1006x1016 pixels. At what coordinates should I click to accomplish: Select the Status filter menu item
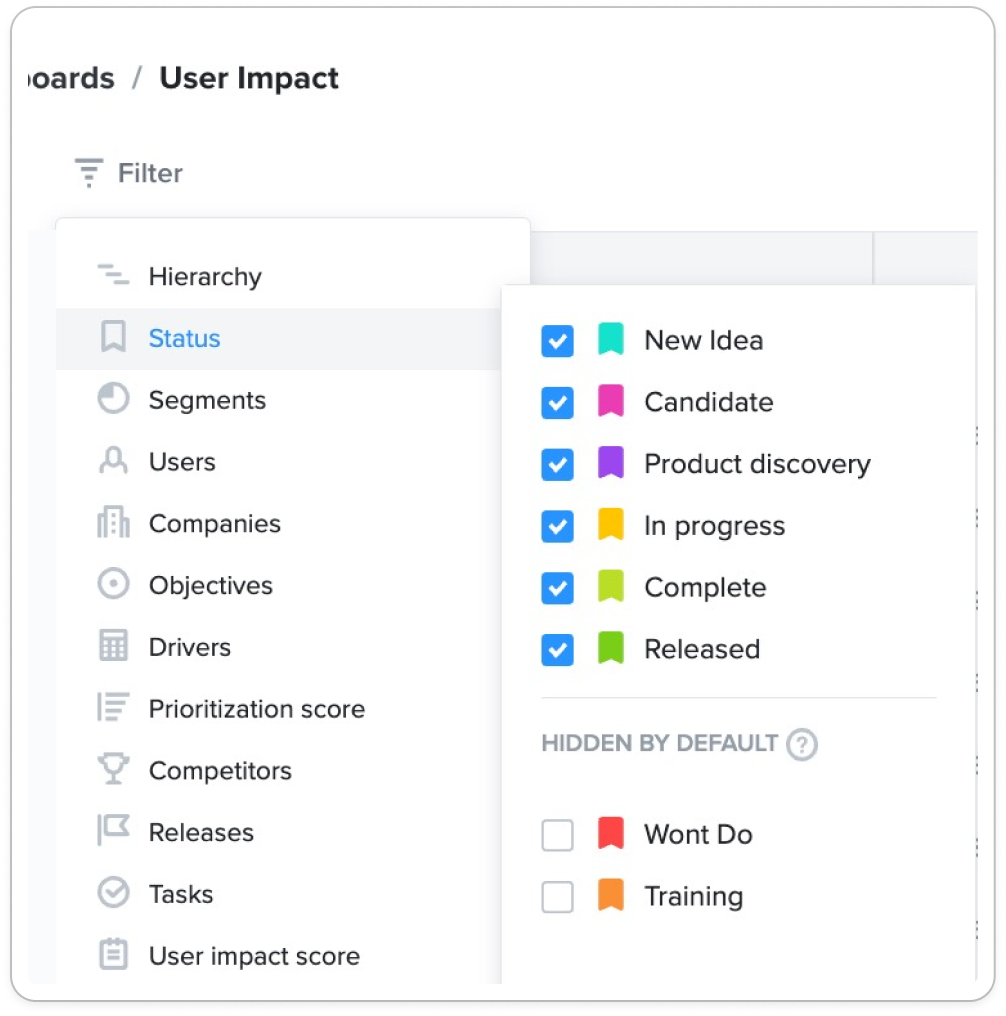coord(279,338)
